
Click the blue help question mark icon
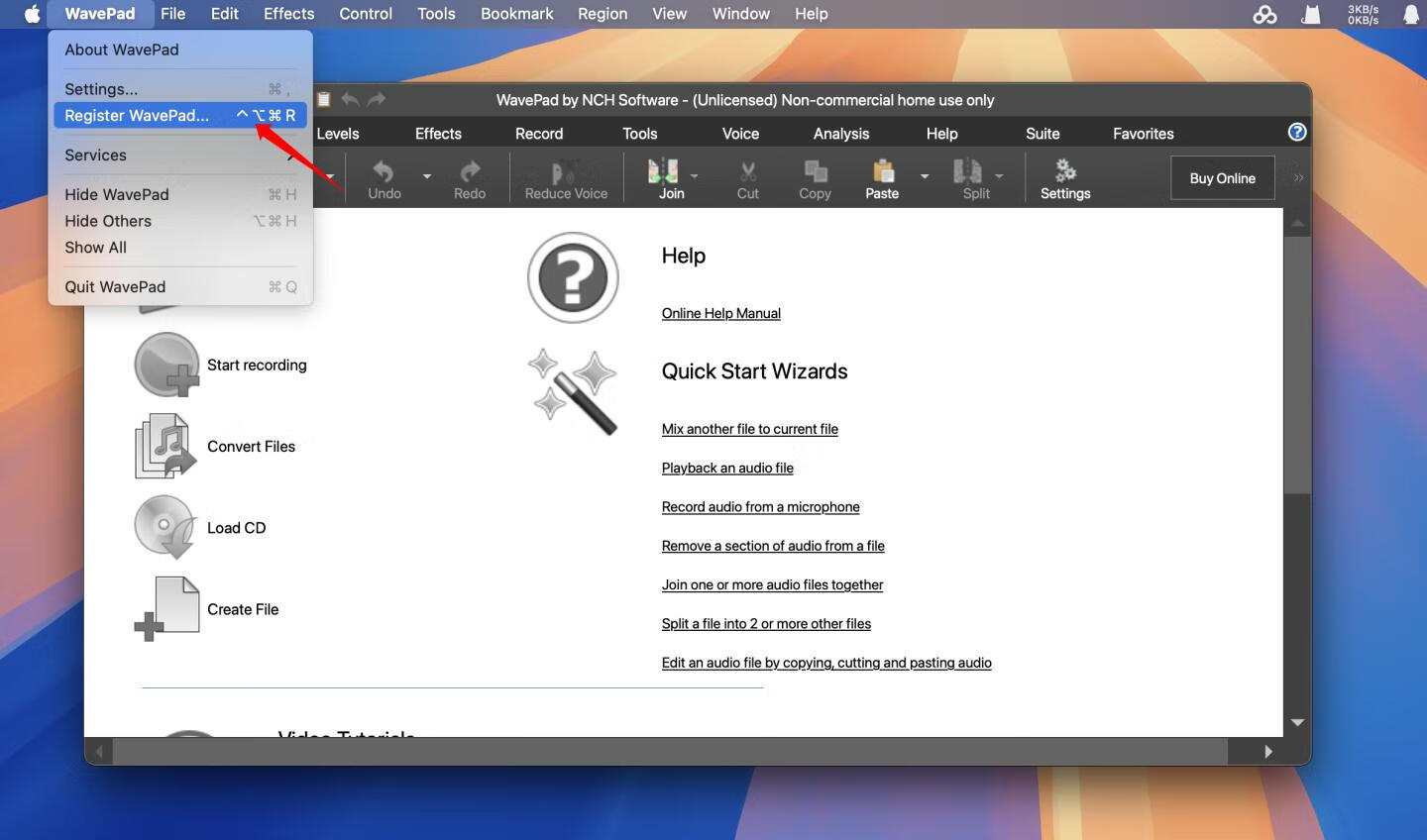(x=1297, y=132)
